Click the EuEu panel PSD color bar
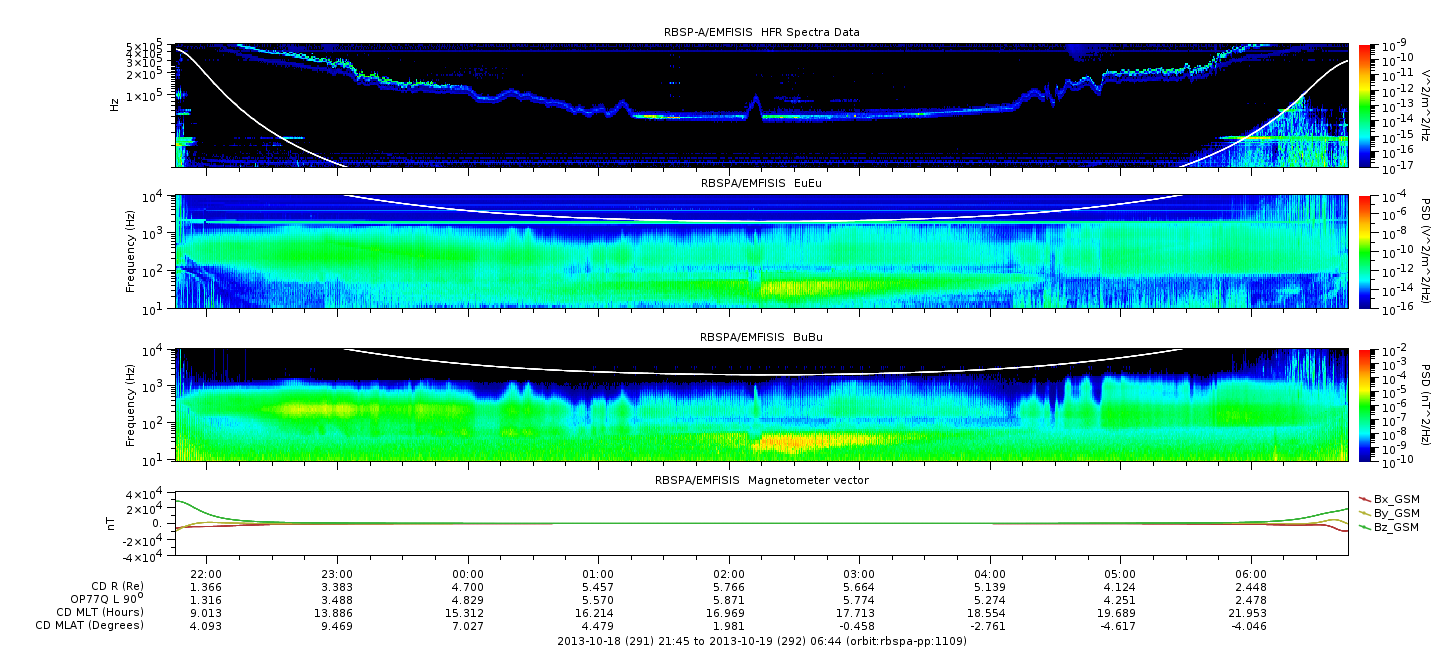The image size is (1447, 658). 1365,251
